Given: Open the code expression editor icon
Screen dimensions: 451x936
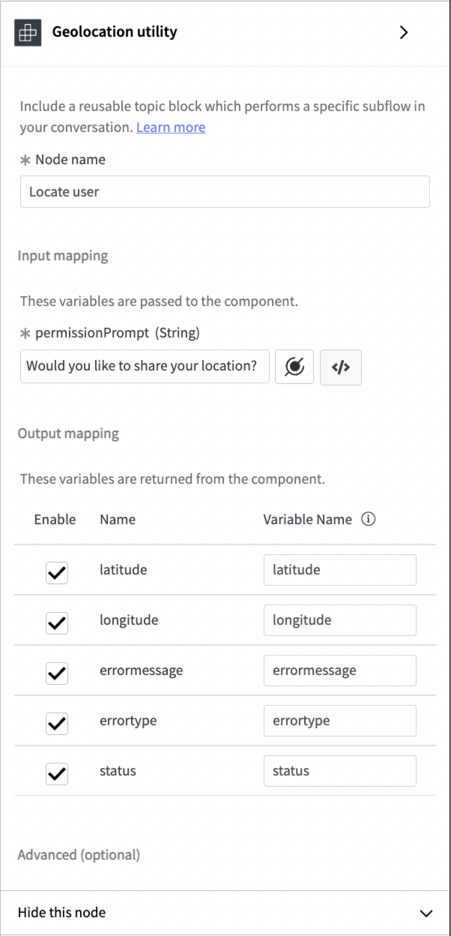Looking at the screenshot, I should tap(341, 367).
